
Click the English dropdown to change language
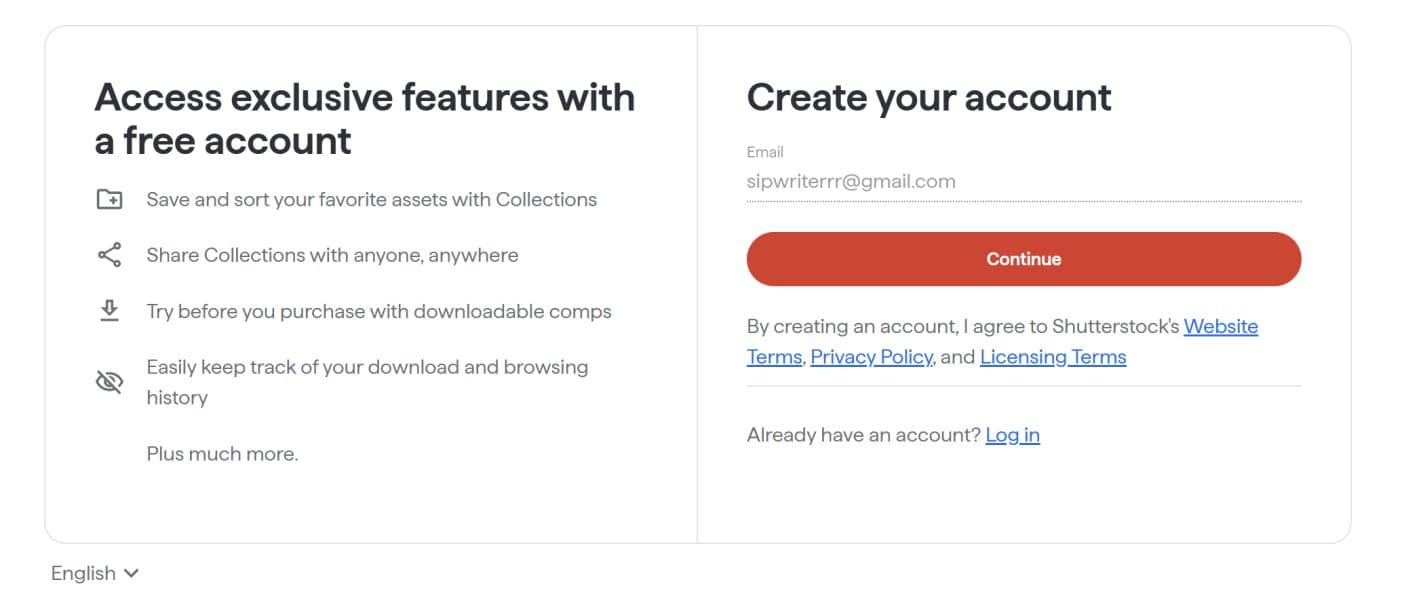pyautogui.click(x=95, y=573)
